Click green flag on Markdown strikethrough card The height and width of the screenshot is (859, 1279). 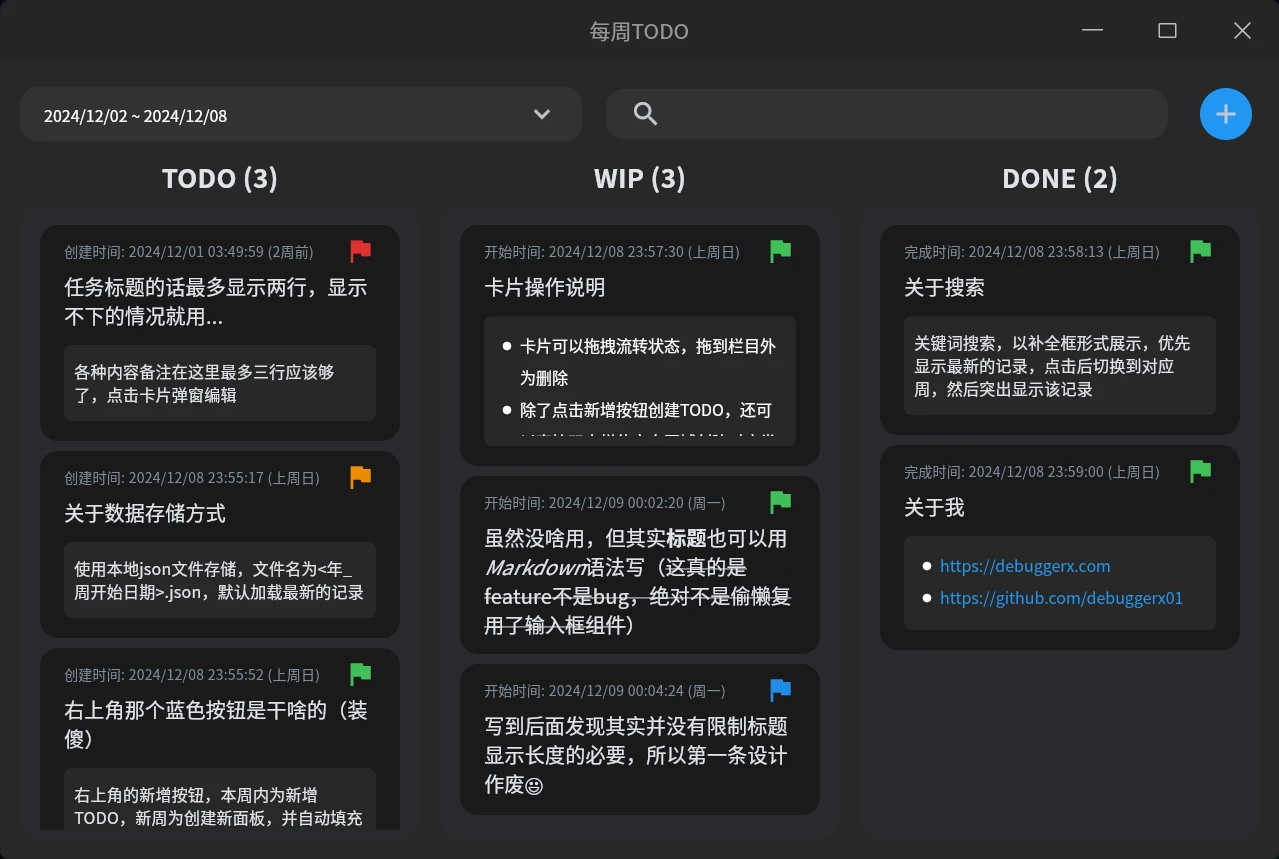click(x=781, y=503)
